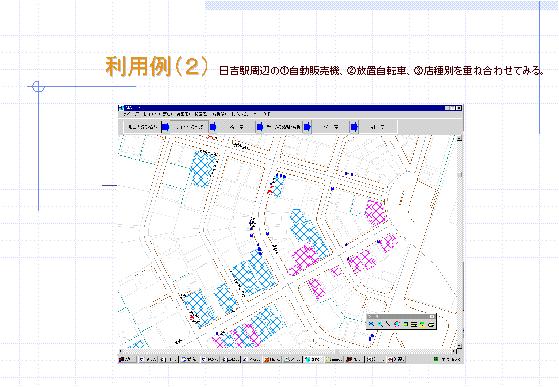Viewport: 559px width, 388px height.
Task: Click the last icon in the floating palette
Action: click(431, 324)
